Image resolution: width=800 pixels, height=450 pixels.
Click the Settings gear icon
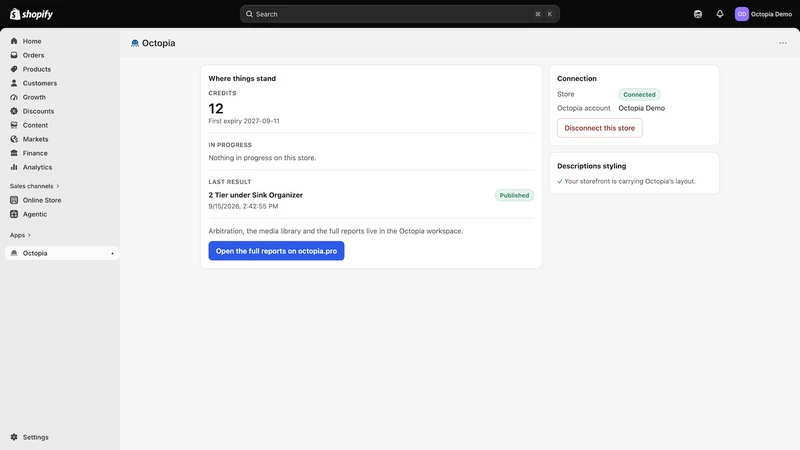(14, 437)
